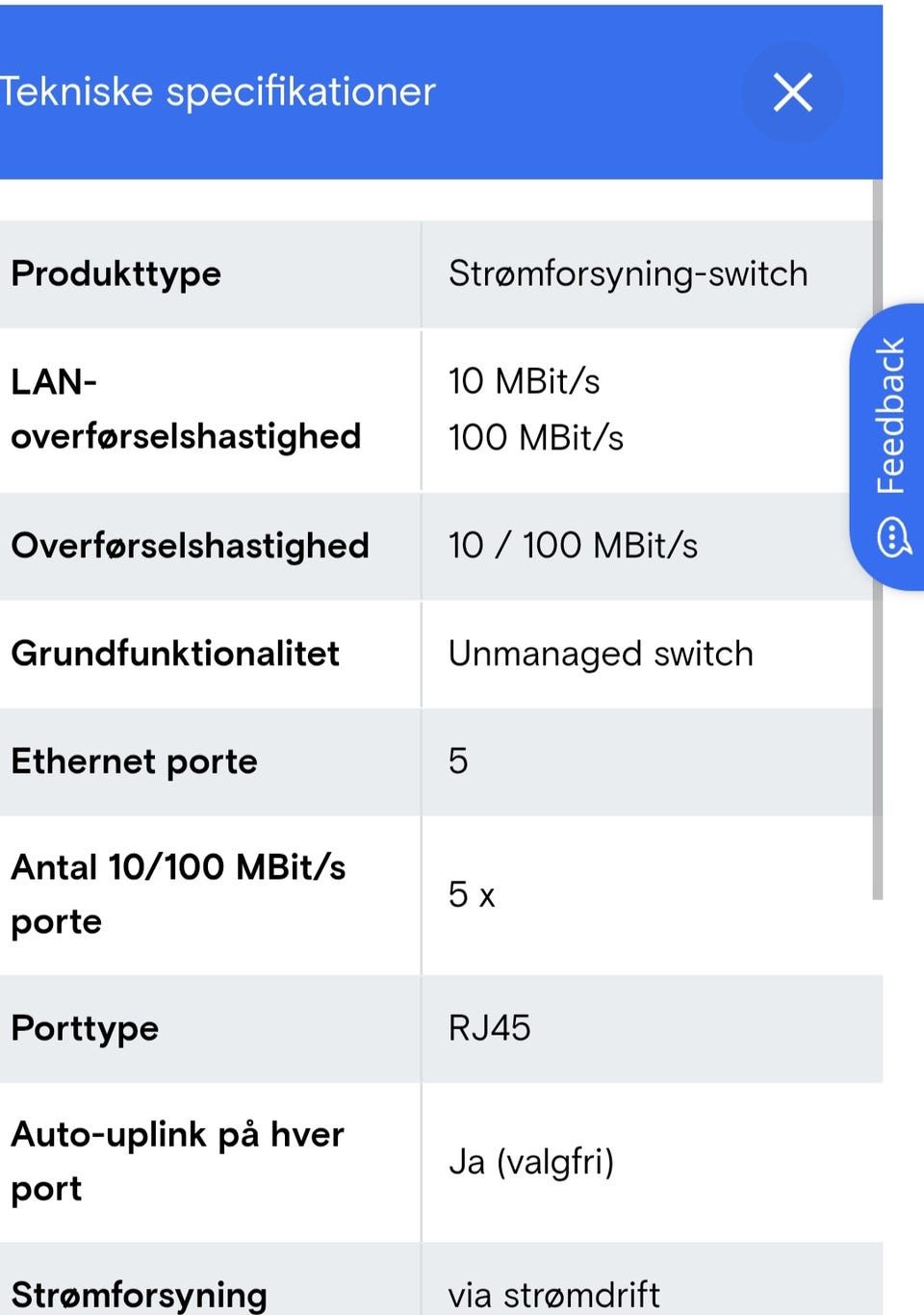Click the standalone 100 MBit/s value
The image size is (924, 1315).
(x=536, y=438)
